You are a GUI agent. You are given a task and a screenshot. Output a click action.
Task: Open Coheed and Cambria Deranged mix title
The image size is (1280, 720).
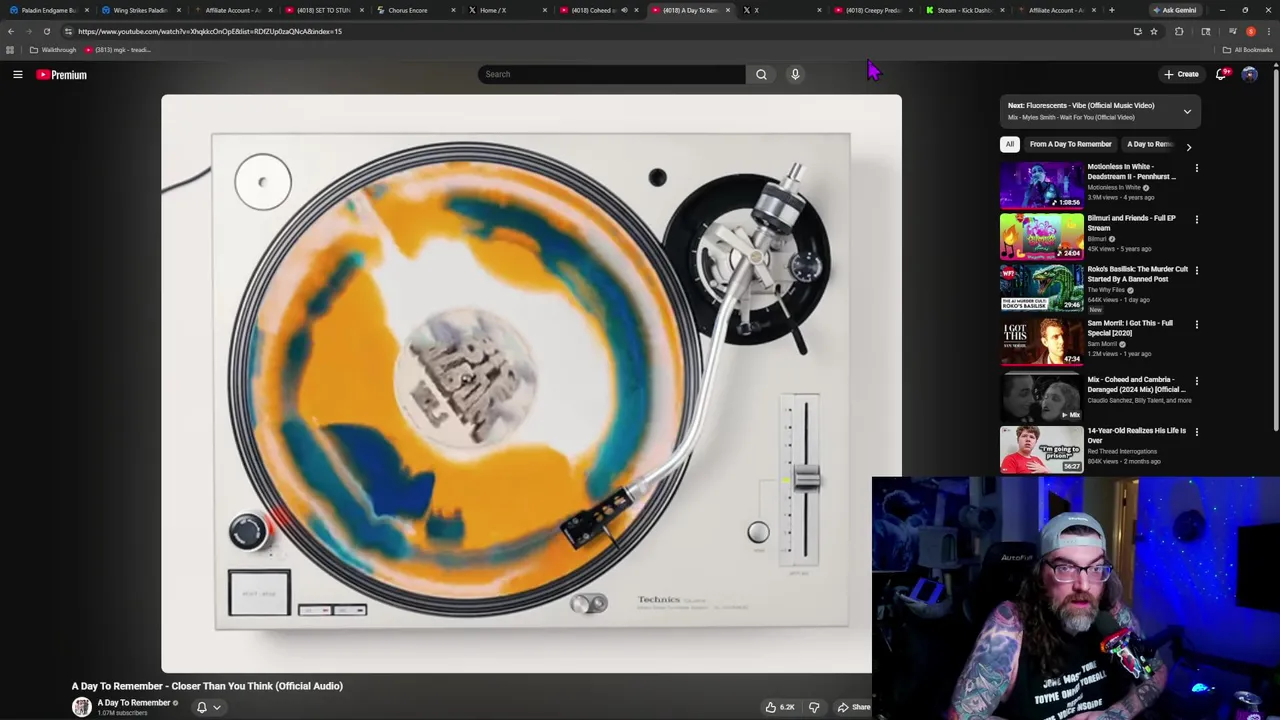(x=1137, y=385)
